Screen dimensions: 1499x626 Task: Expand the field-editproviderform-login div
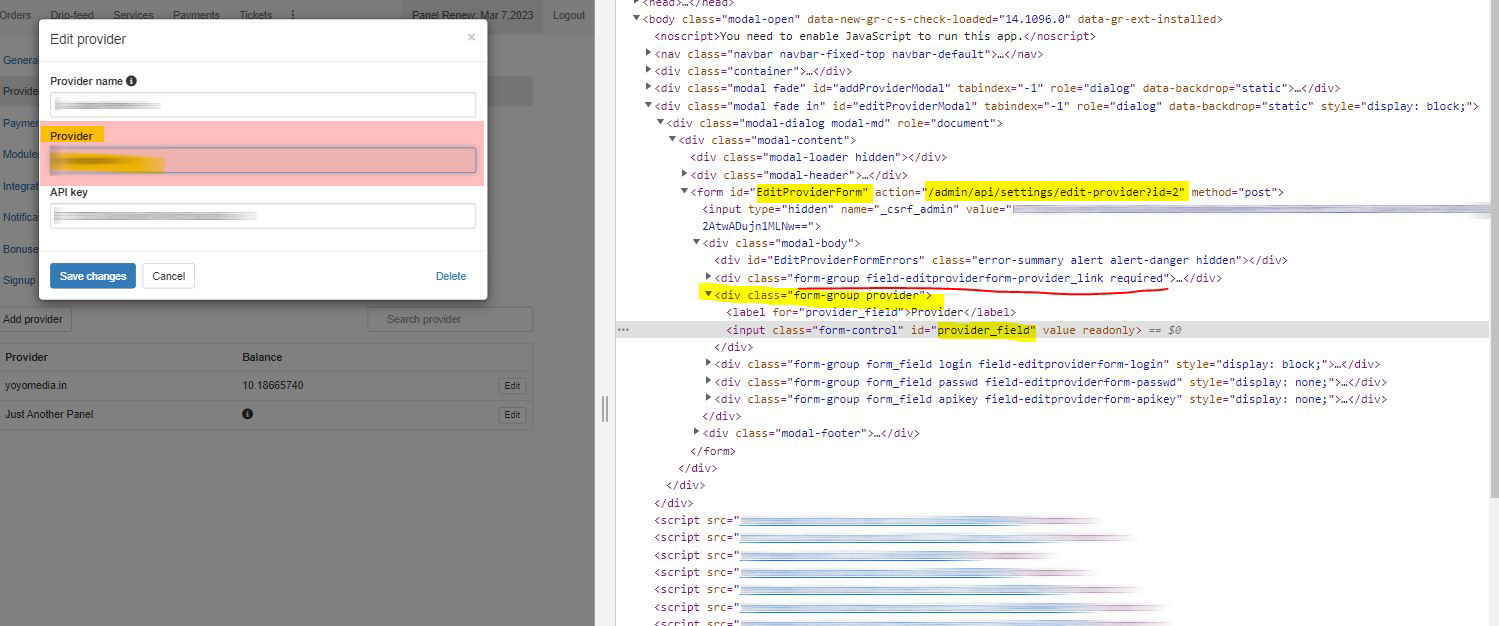pyautogui.click(x=709, y=364)
